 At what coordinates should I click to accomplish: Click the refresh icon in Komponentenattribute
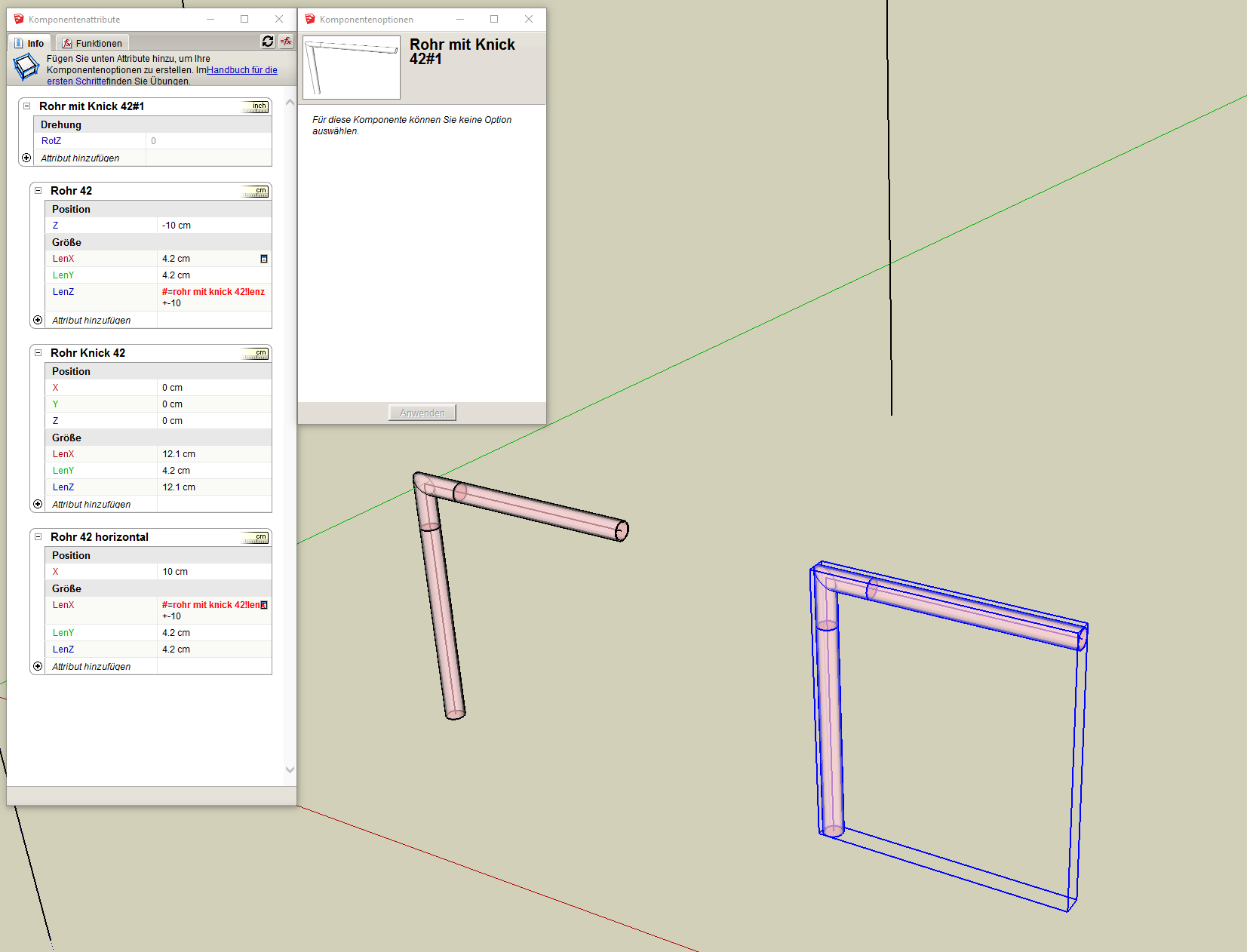pos(268,41)
